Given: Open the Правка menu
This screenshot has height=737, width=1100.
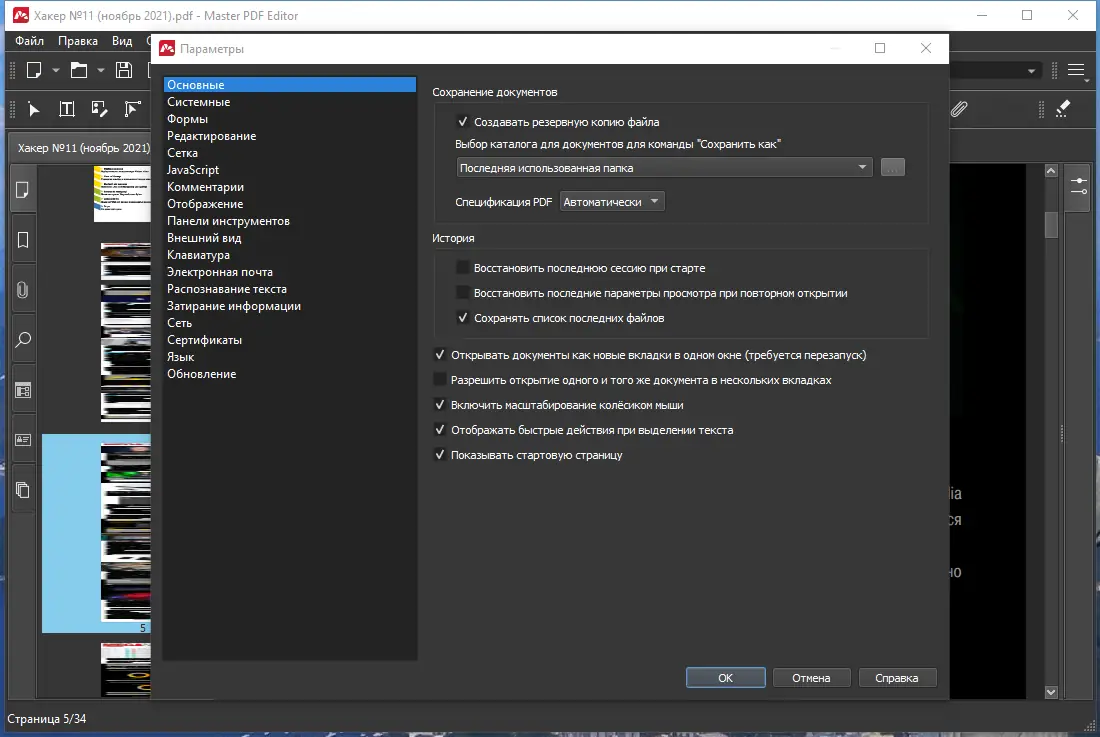Looking at the screenshot, I should 78,41.
